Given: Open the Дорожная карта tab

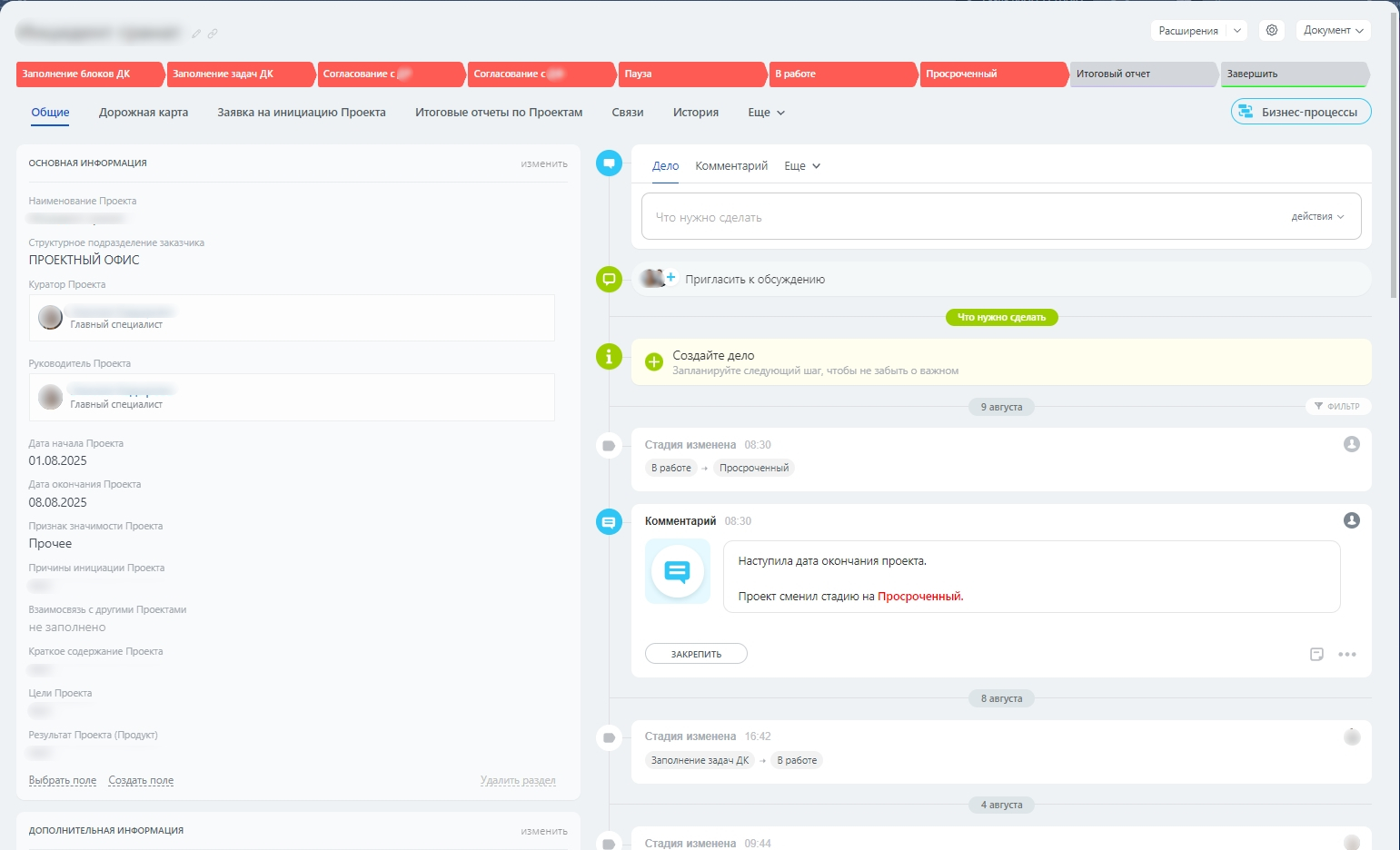Looking at the screenshot, I should 144,113.
